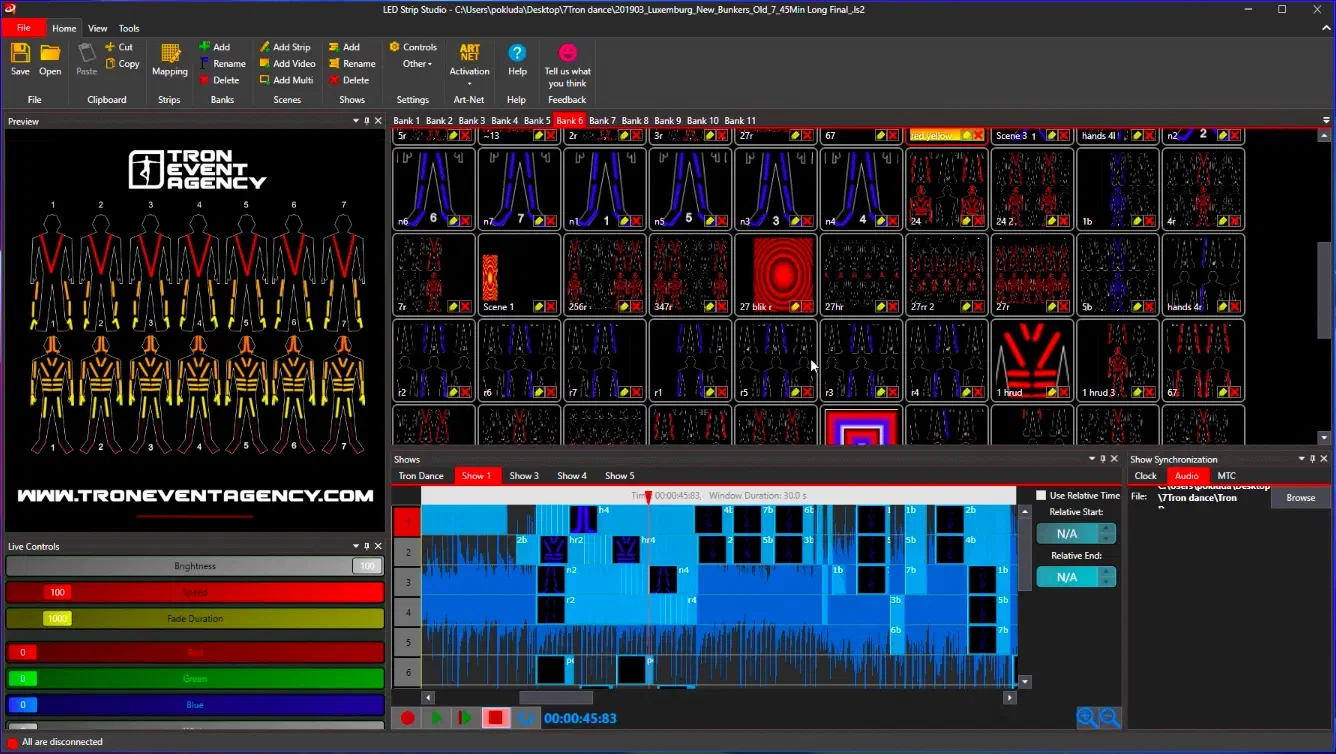Add a new LED strip scene
The width and height of the screenshot is (1336, 754).
point(285,47)
